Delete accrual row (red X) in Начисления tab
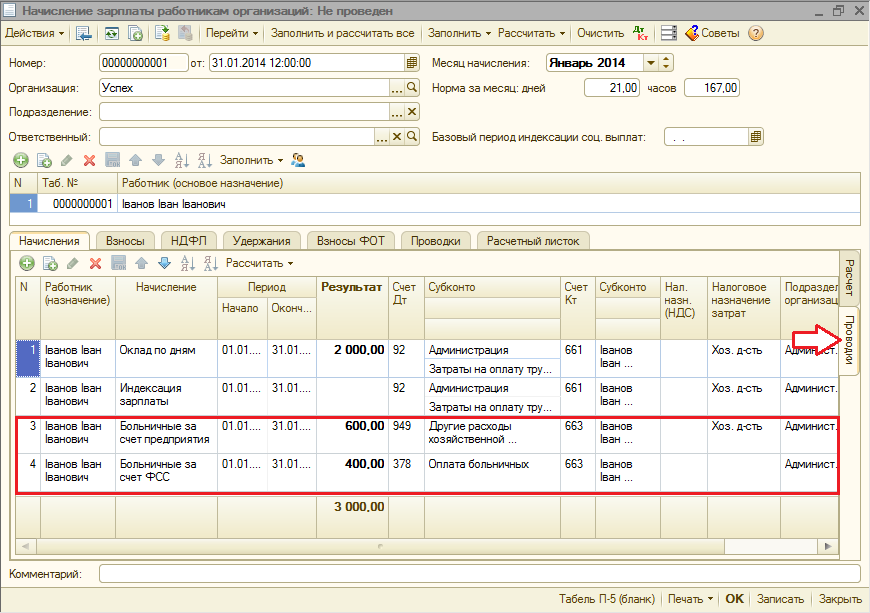This screenshot has height=613, width=870. click(x=95, y=263)
